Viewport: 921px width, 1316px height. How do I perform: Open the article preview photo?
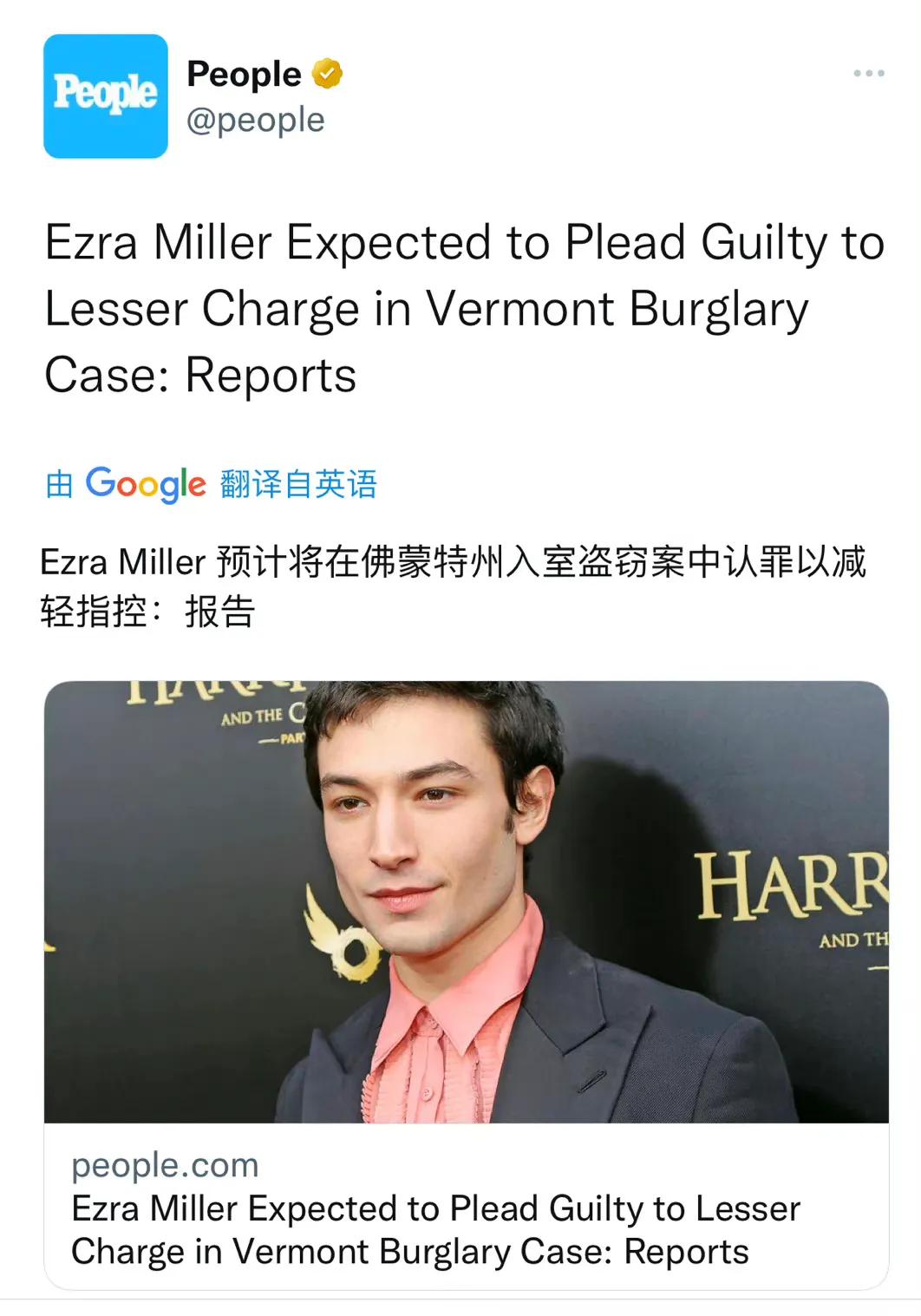tap(467, 902)
